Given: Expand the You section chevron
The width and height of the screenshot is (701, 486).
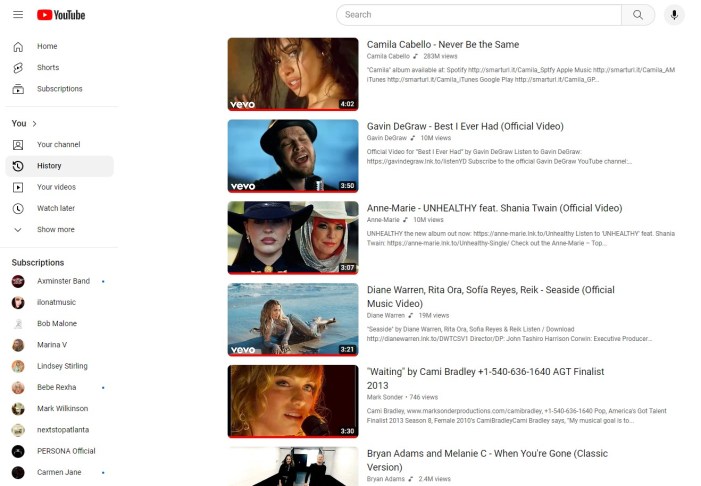Looking at the screenshot, I should (35, 123).
